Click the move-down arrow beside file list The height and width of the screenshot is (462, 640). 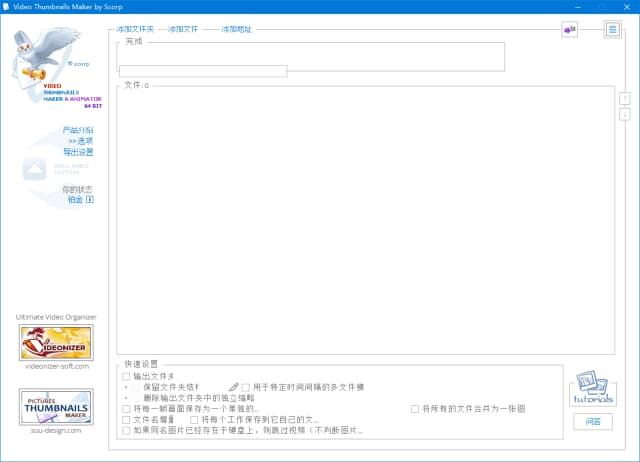624,115
